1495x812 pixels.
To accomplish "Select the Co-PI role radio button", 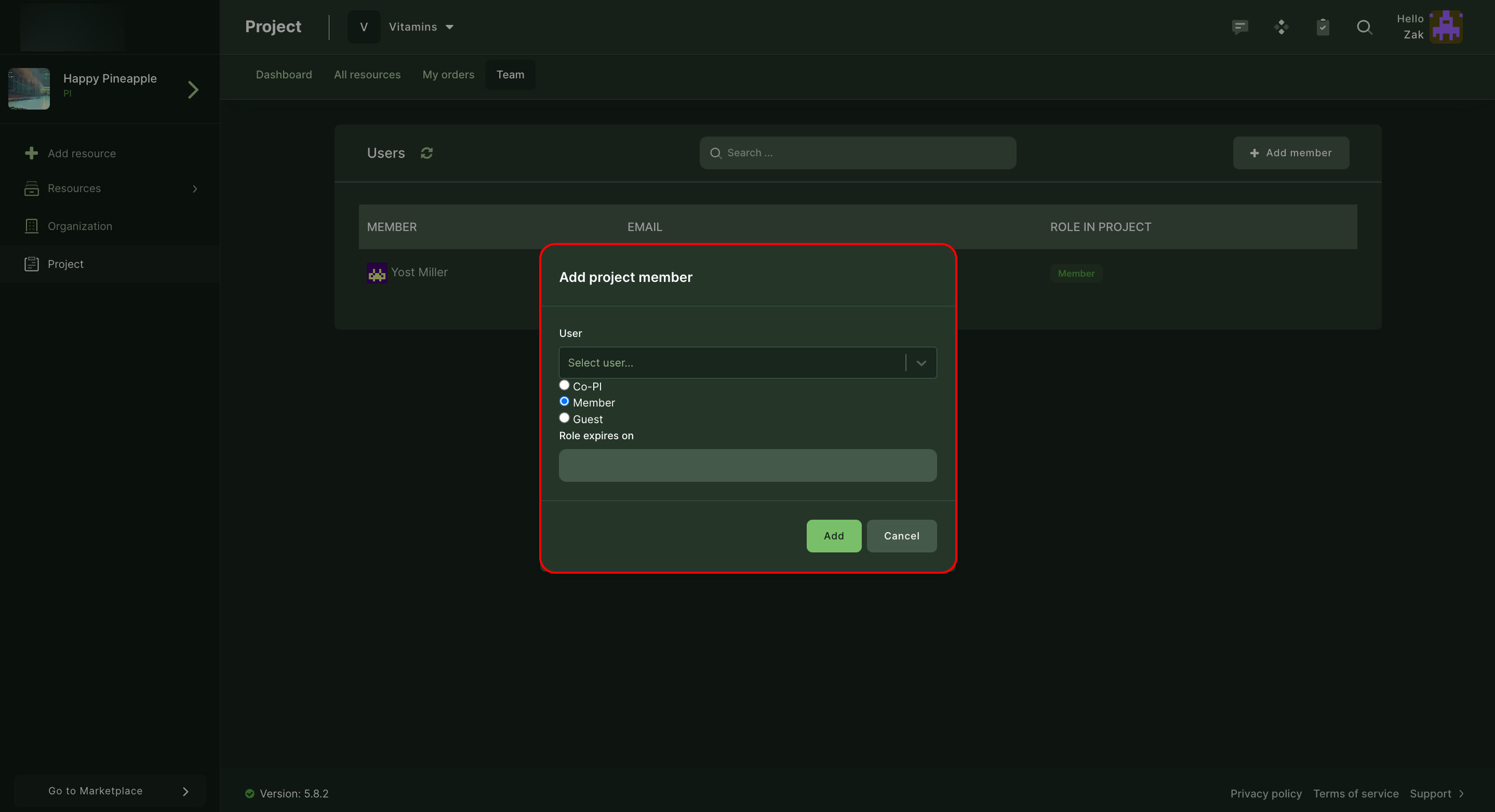I will click(x=564, y=385).
